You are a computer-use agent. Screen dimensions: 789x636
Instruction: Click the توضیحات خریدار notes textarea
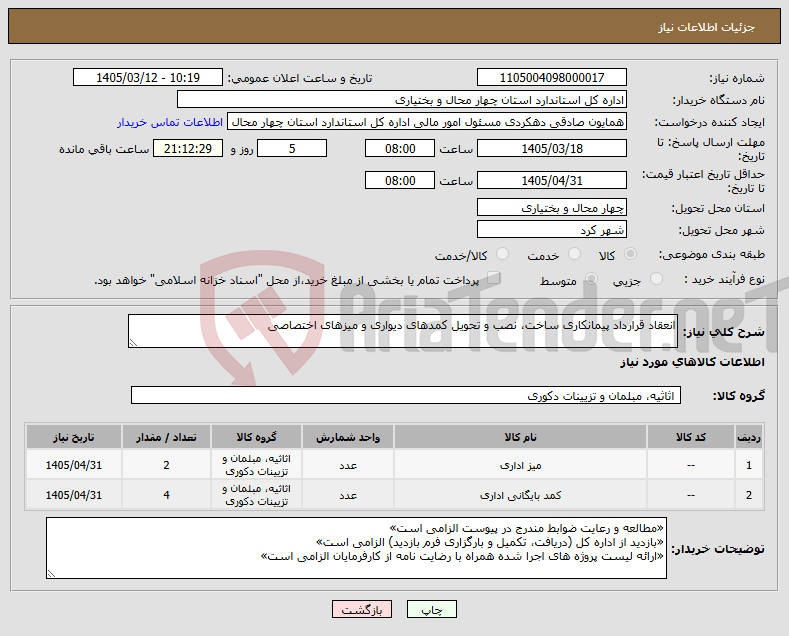(x=356, y=548)
